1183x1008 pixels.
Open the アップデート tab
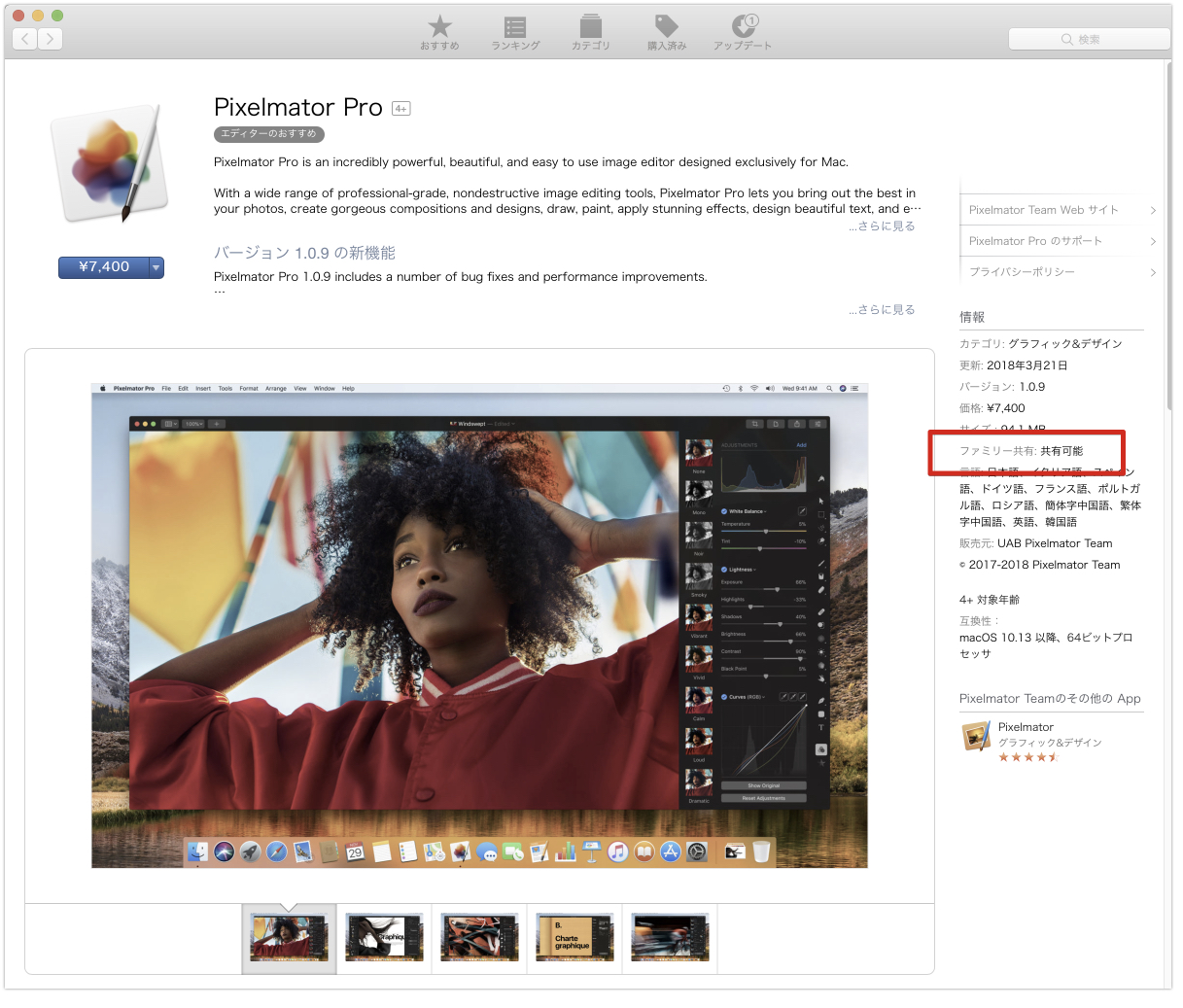click(743, 32)
